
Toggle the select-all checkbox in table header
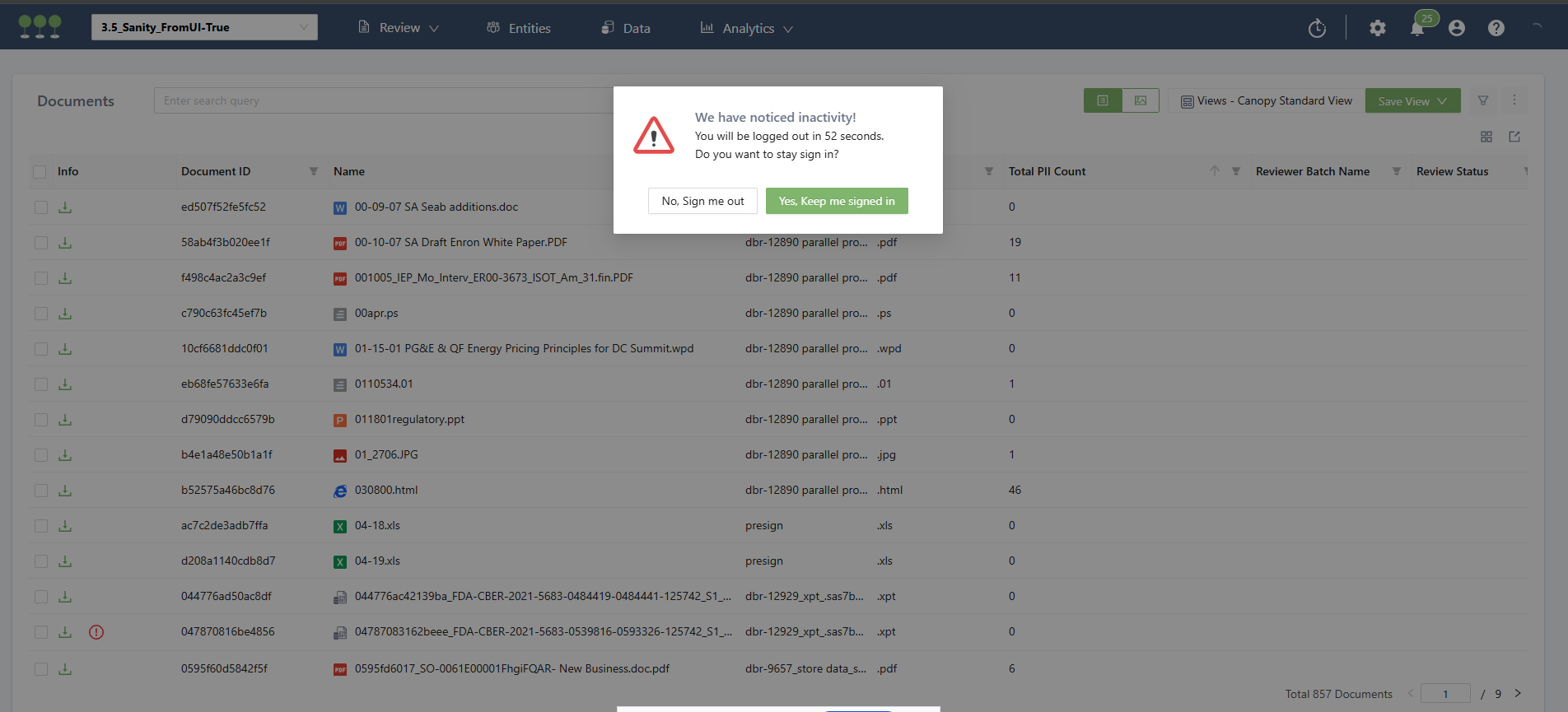pyautogui.click(x=40, y=172)
